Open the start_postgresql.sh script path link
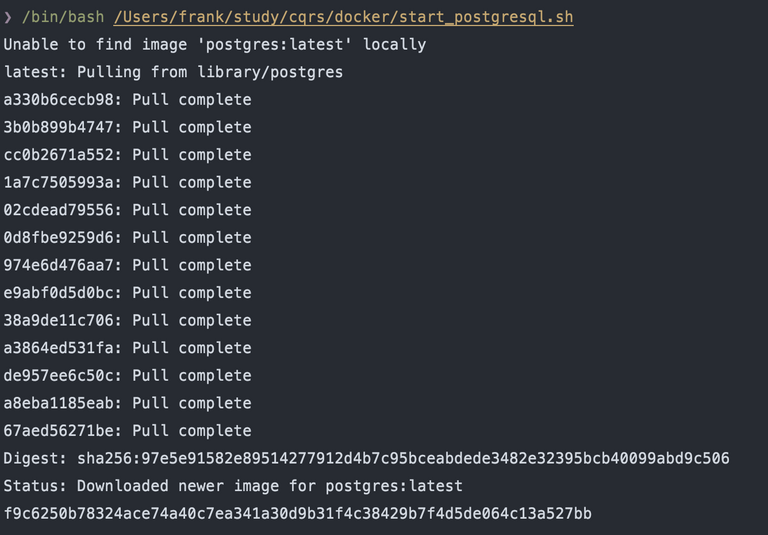The image size is (768, 535). (343, 17)
